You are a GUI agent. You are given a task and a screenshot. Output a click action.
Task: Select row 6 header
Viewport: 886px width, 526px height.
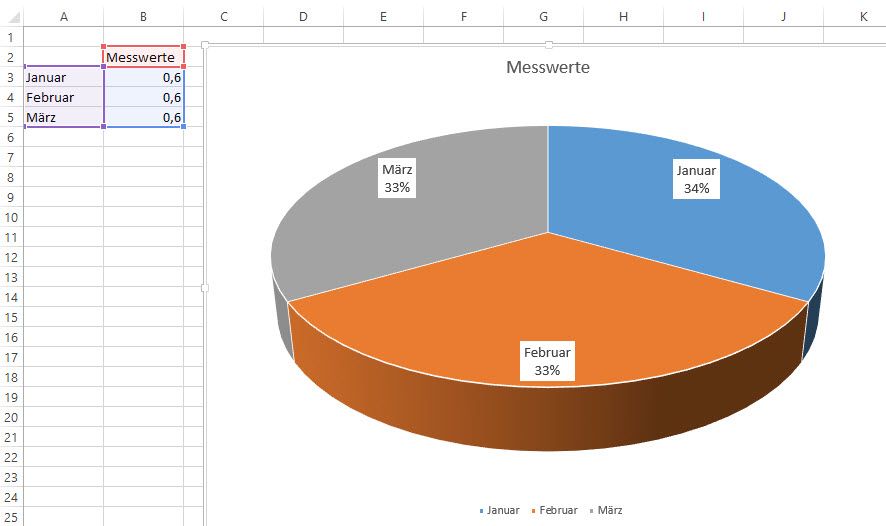(11, 137)
